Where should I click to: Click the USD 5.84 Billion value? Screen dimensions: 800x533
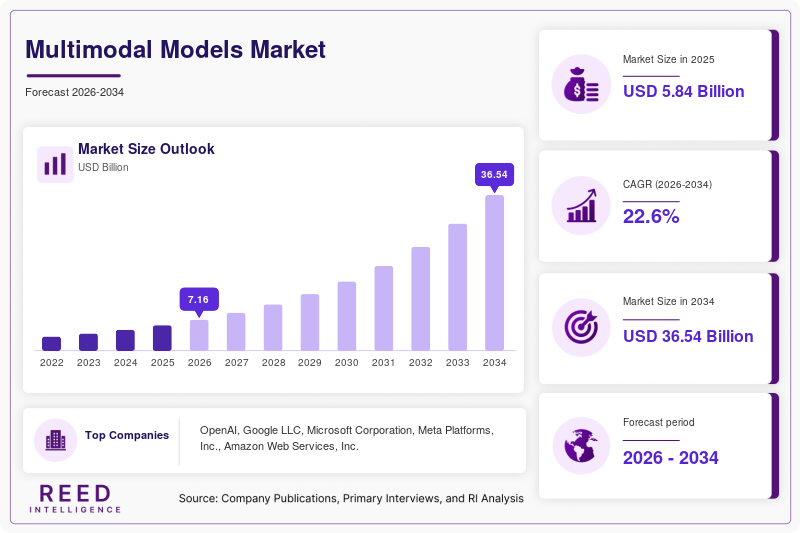[684, 91]
